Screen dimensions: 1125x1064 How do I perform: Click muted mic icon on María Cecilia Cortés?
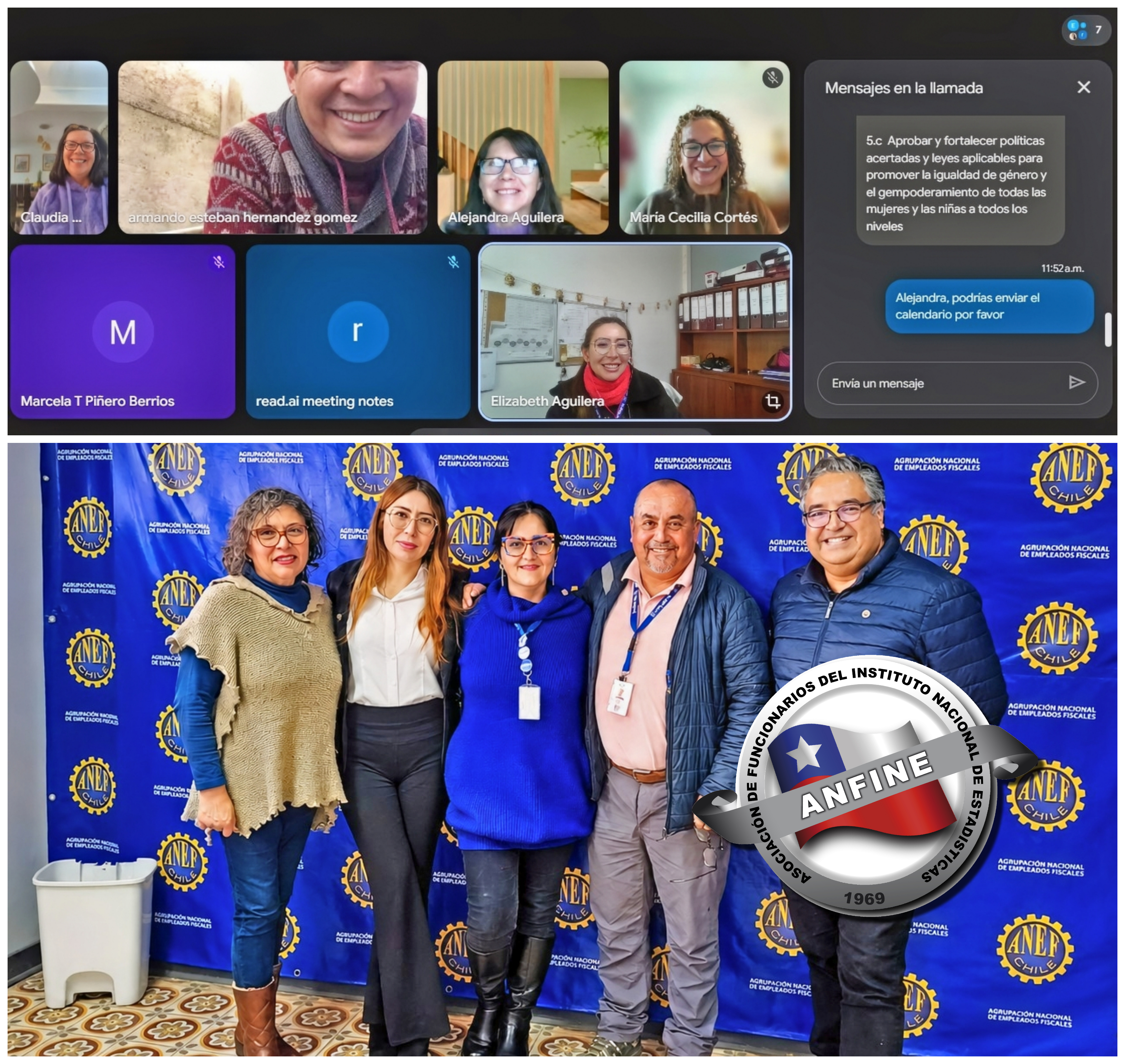pyautogui.click(x=772, y=77)
